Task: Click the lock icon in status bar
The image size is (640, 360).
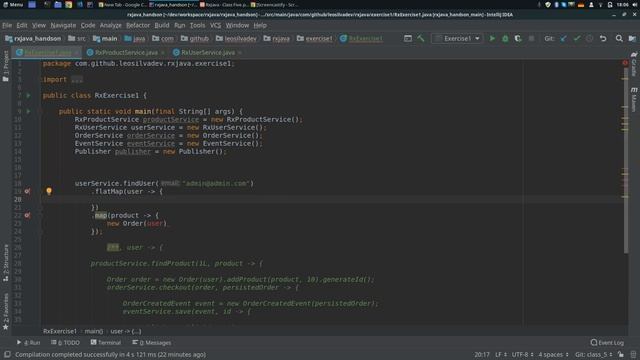Action: point(621,354)
